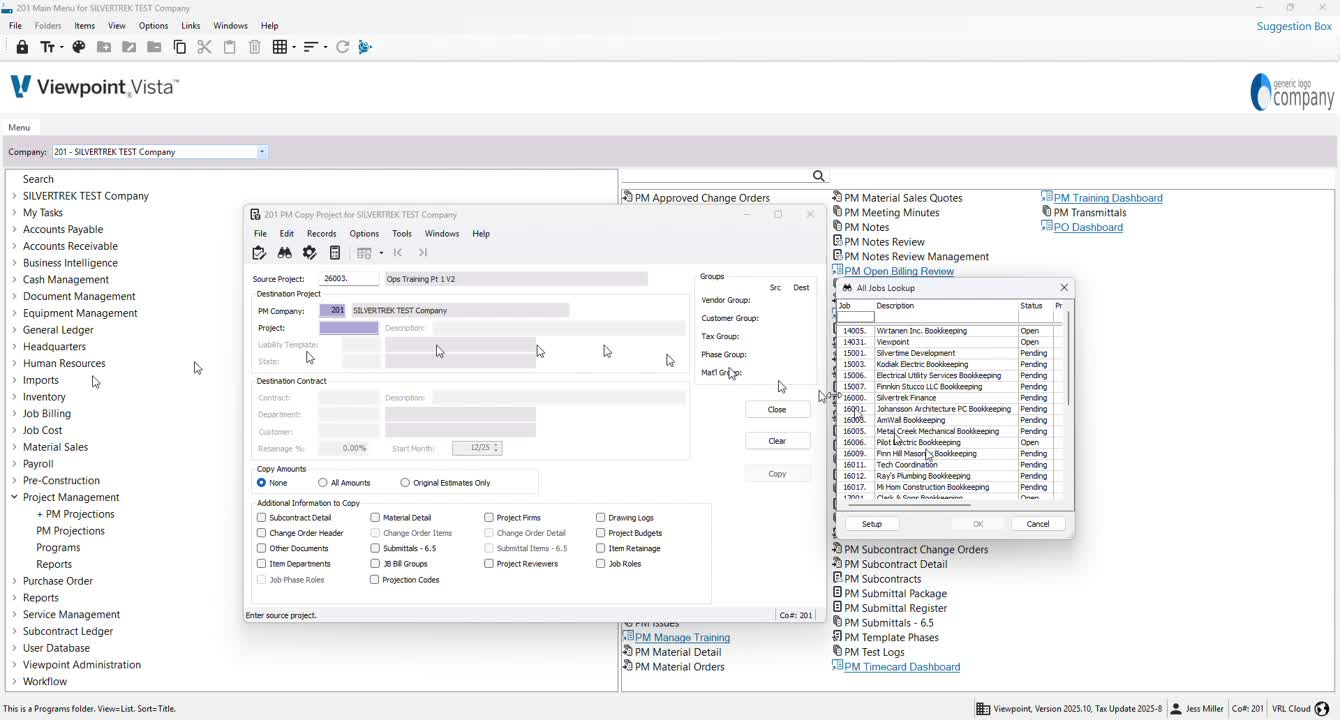Click the refresh icon in main toolbar
The width and height of the screenshot is (1340, 720).
(x=342, y=47)
